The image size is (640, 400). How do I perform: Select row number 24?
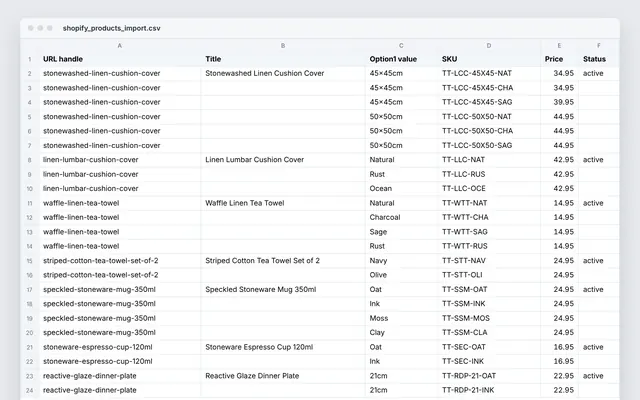click(30, 391)
